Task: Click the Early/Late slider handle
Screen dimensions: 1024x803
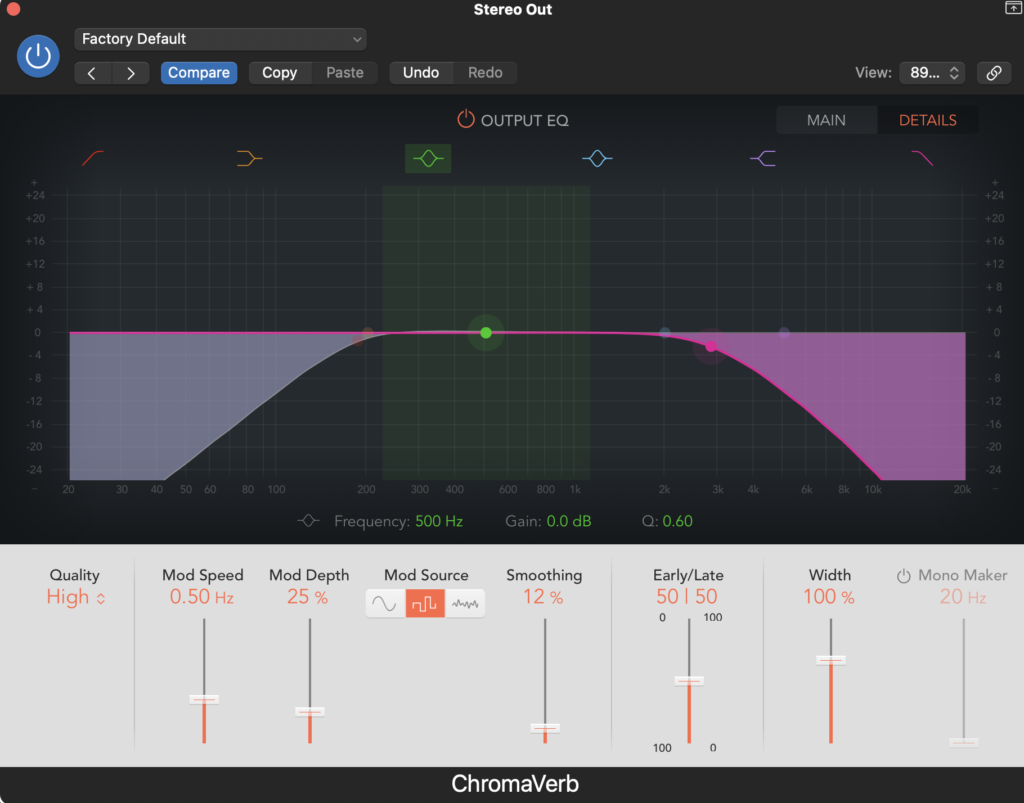Action: 689,681
